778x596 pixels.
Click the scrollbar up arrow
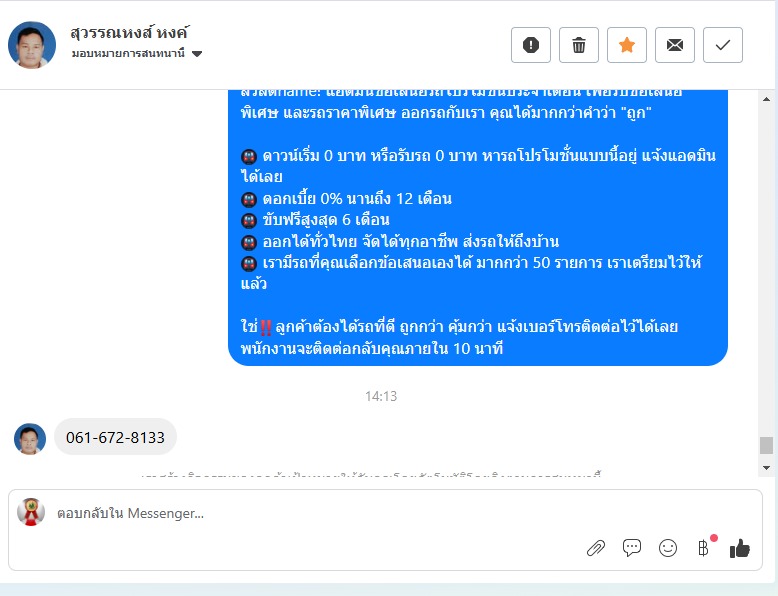coord(766,99)
